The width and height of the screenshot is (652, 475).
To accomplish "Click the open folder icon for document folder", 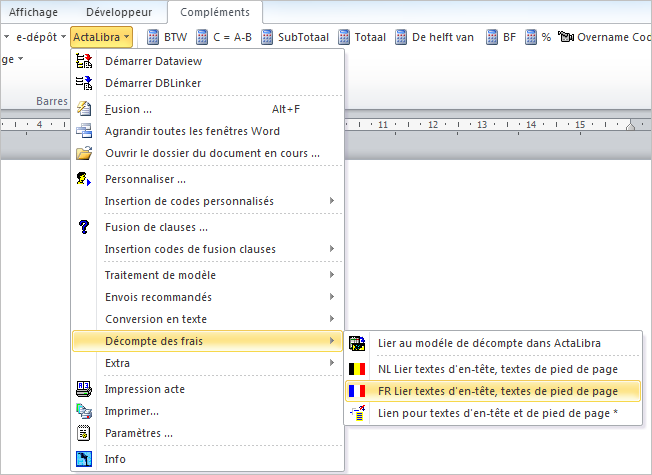I will click(x=84, y=153).
